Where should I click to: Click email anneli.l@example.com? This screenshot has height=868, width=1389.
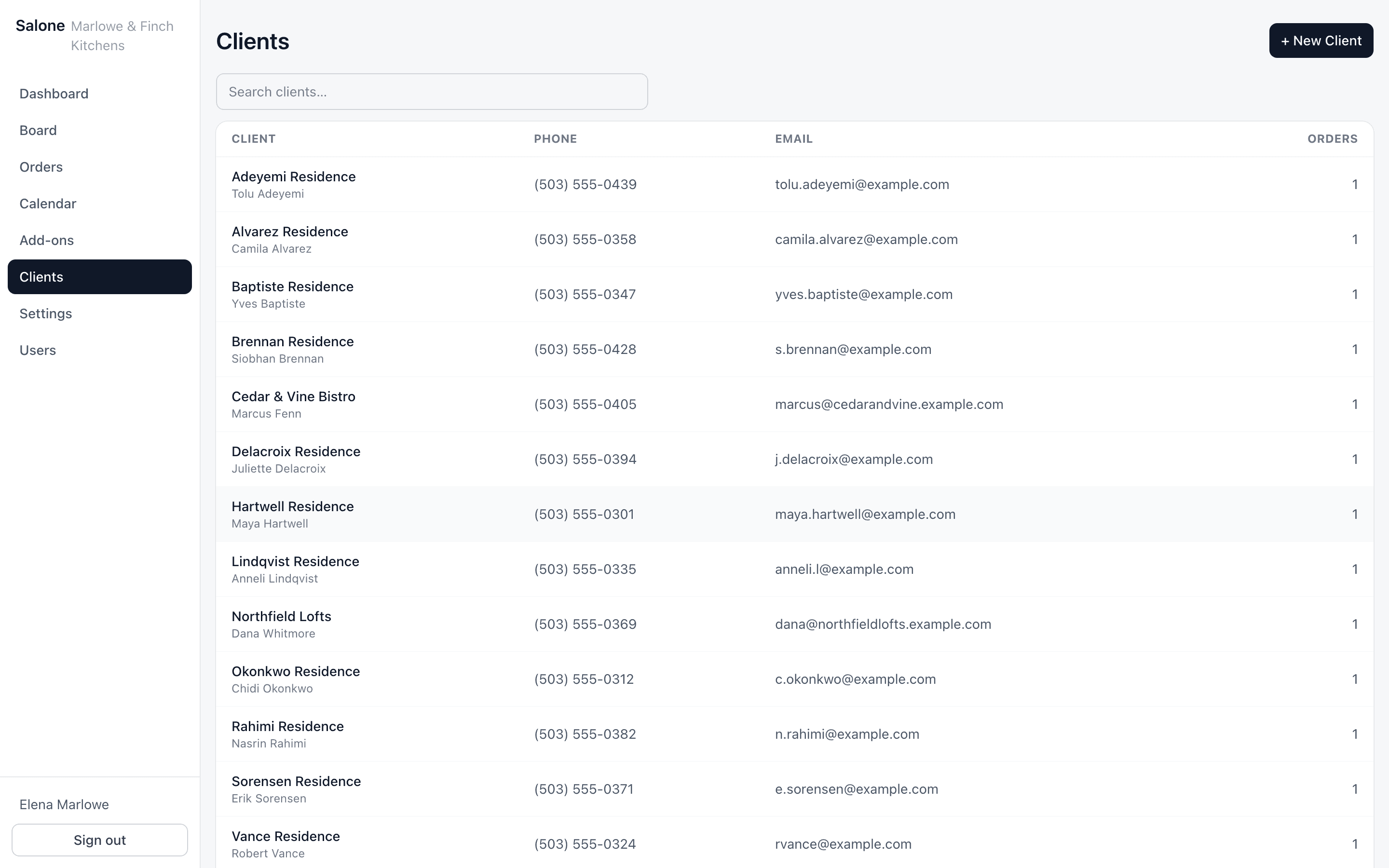pos(844,570)
